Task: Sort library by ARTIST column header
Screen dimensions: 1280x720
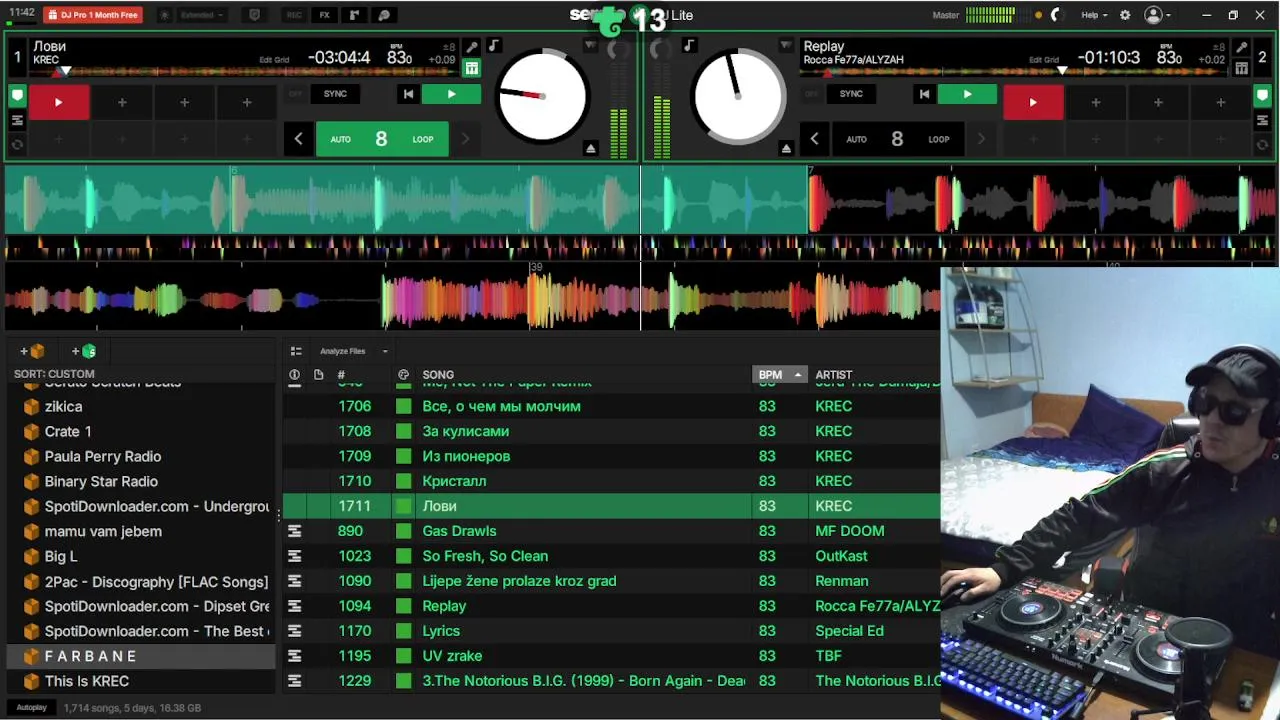Action: point(834,375)
